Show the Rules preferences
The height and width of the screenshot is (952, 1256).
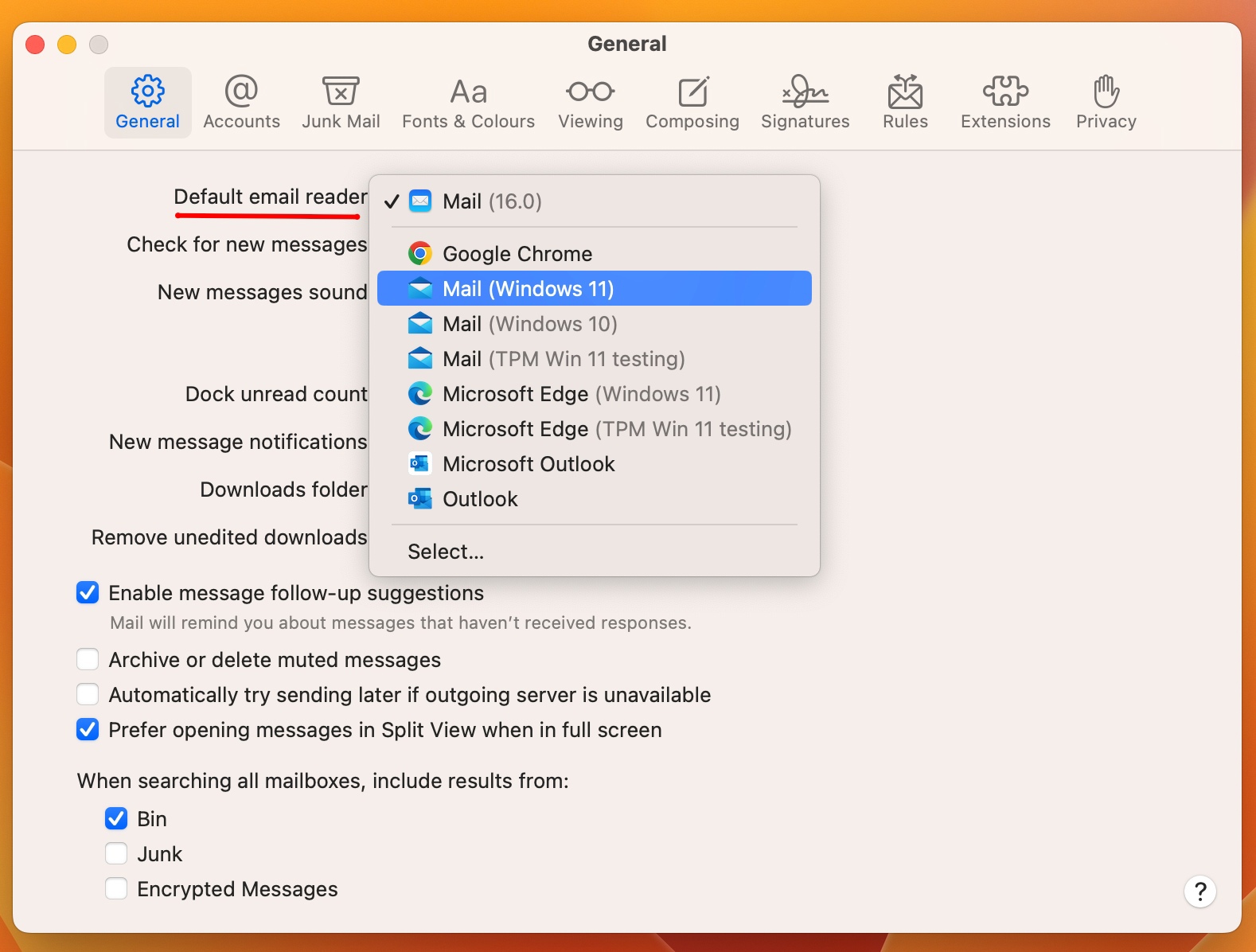(x=905, y=103)
